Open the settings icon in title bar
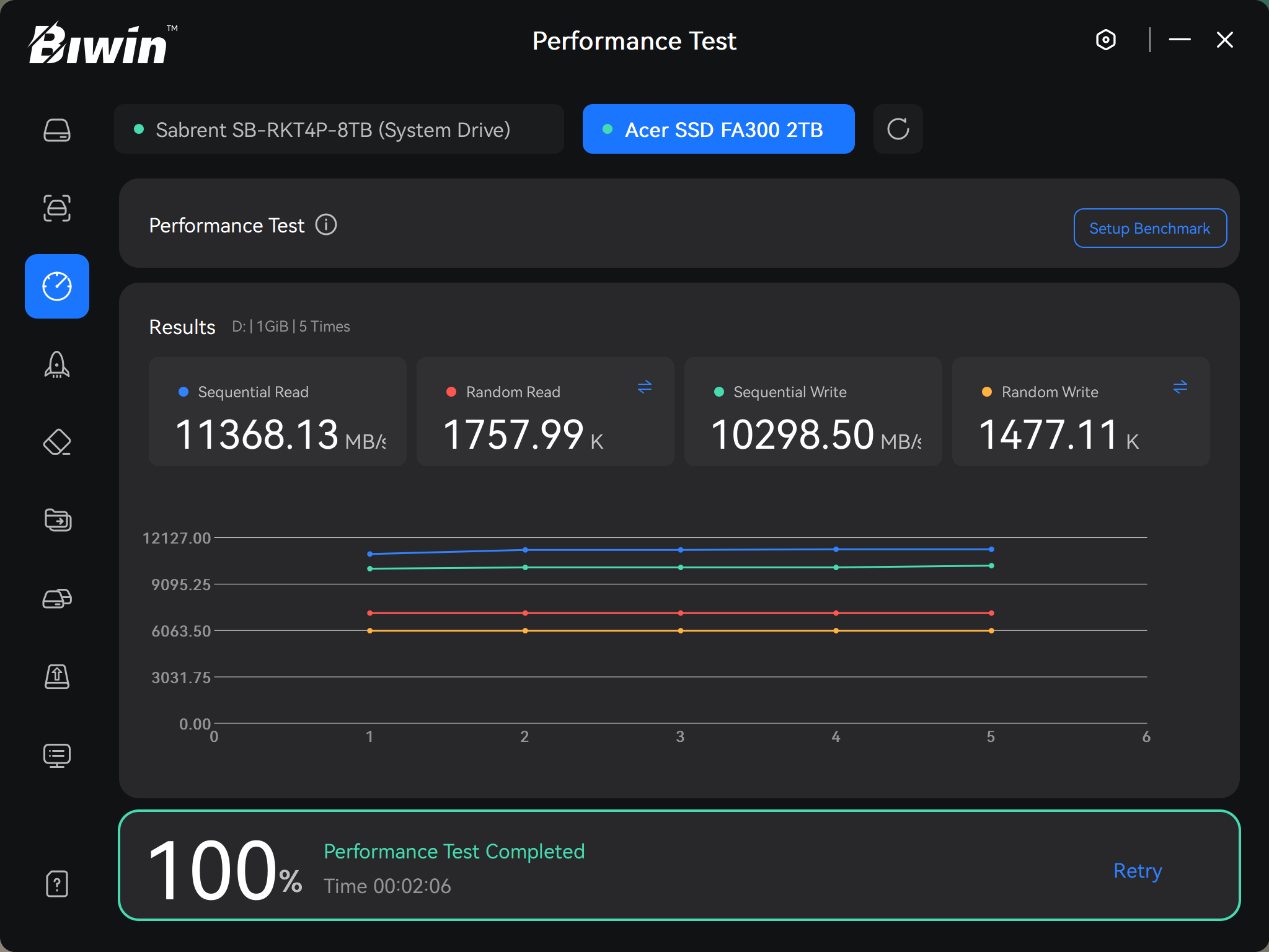 (1106, 40)
